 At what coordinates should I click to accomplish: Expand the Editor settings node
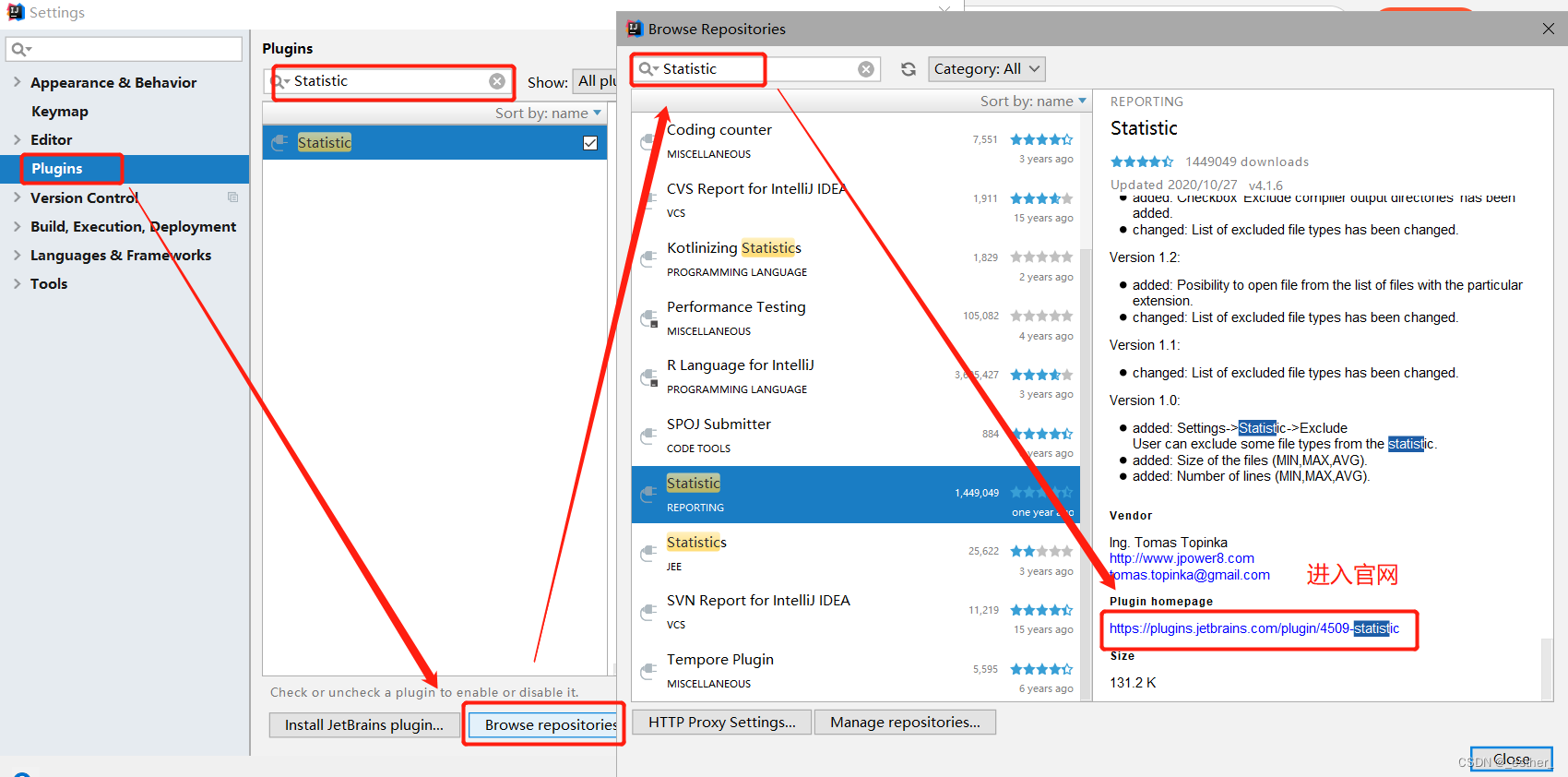[x=17, y=139]
